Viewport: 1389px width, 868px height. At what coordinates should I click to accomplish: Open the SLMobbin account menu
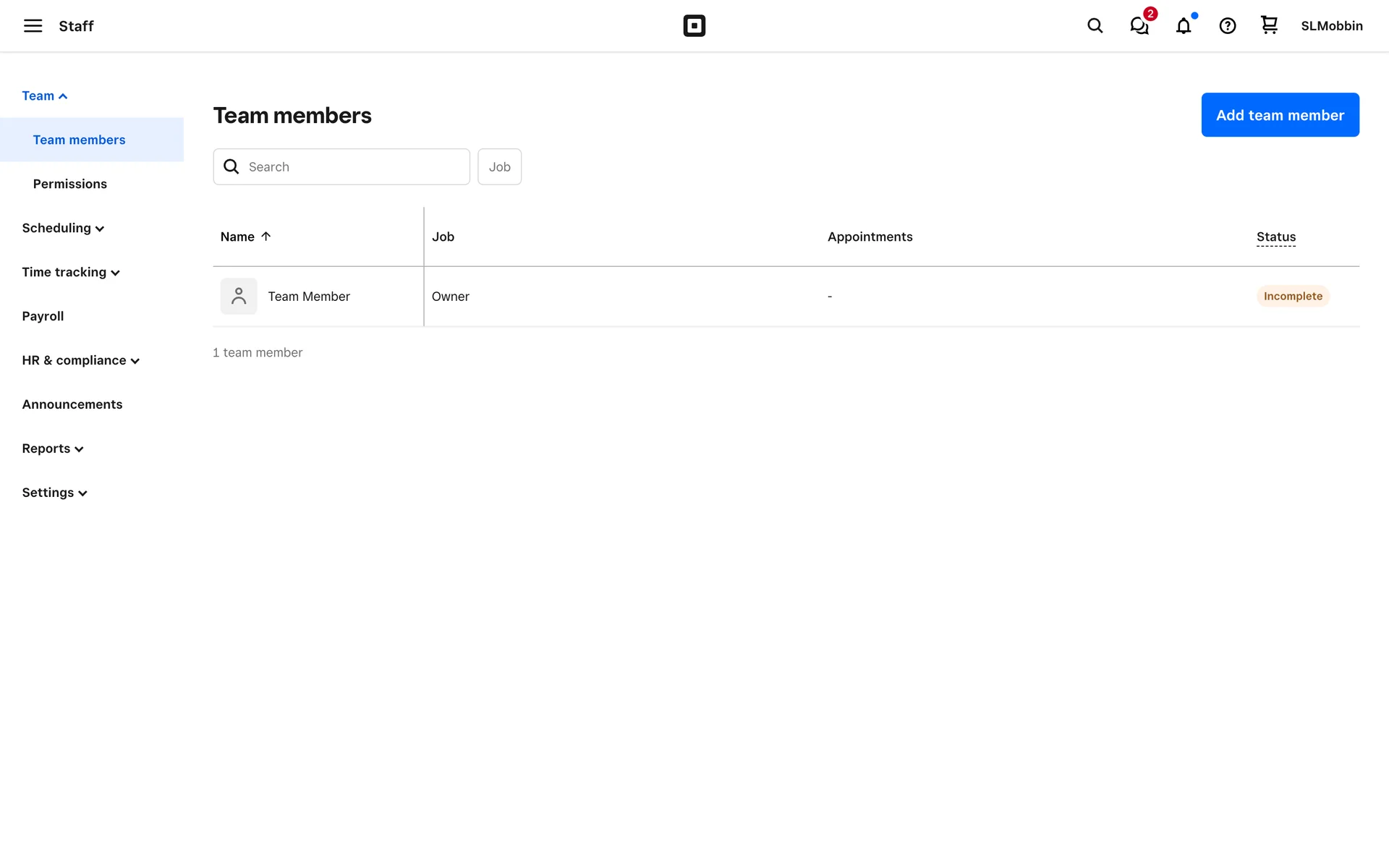tap(1331, 26)
